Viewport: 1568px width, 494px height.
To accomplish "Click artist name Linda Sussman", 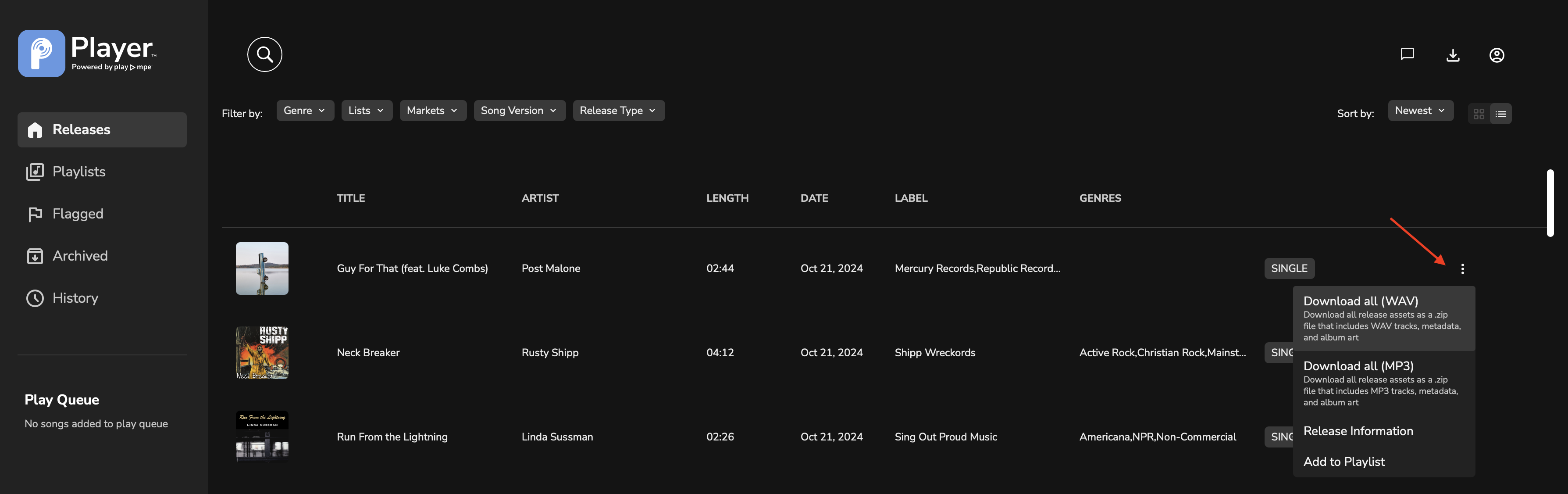I will click(557, 437).
